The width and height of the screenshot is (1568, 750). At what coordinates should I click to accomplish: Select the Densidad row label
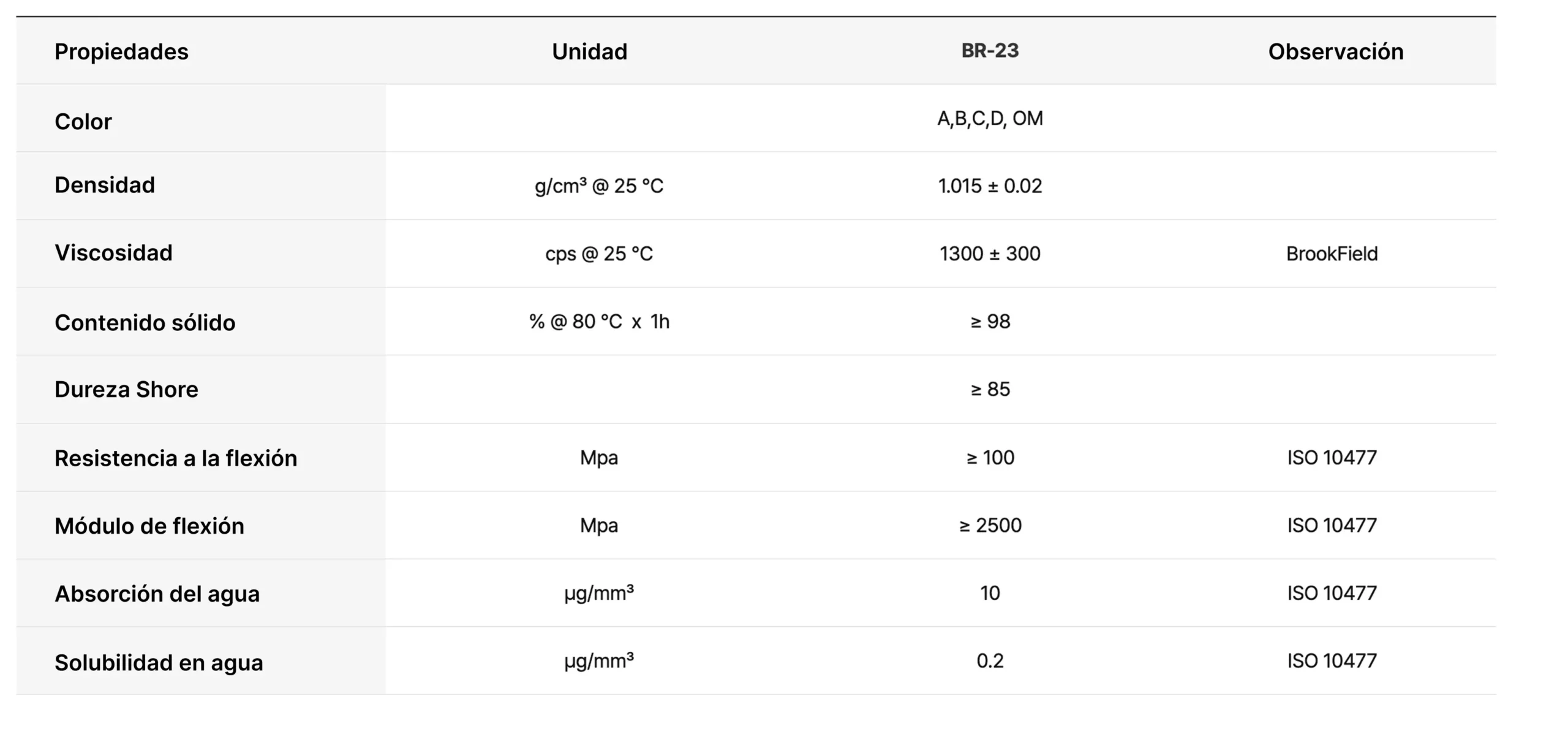pos(105,185)
